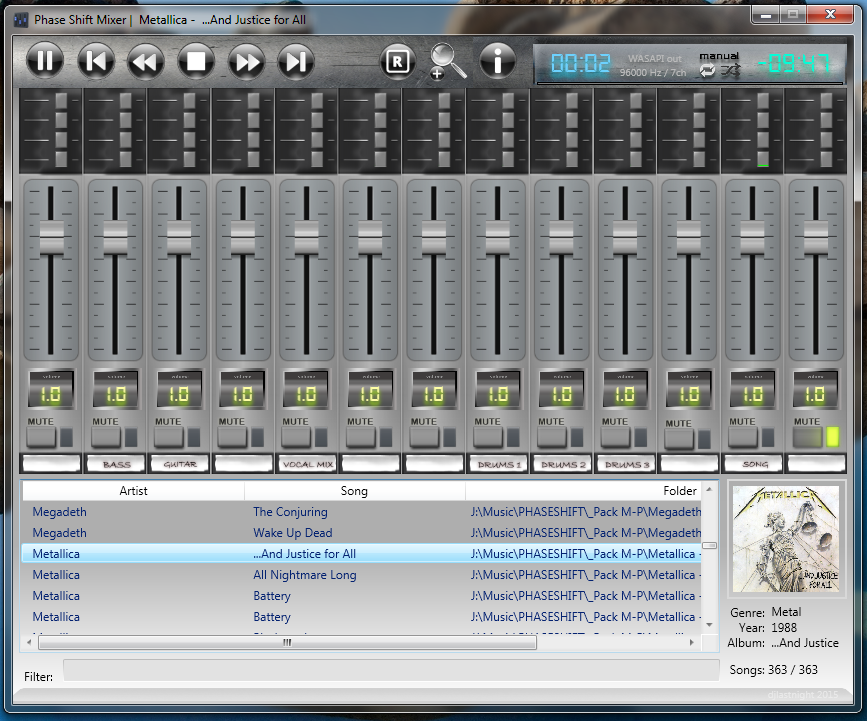Open the magnifier add-songs icon

click(x=447, y=61)
